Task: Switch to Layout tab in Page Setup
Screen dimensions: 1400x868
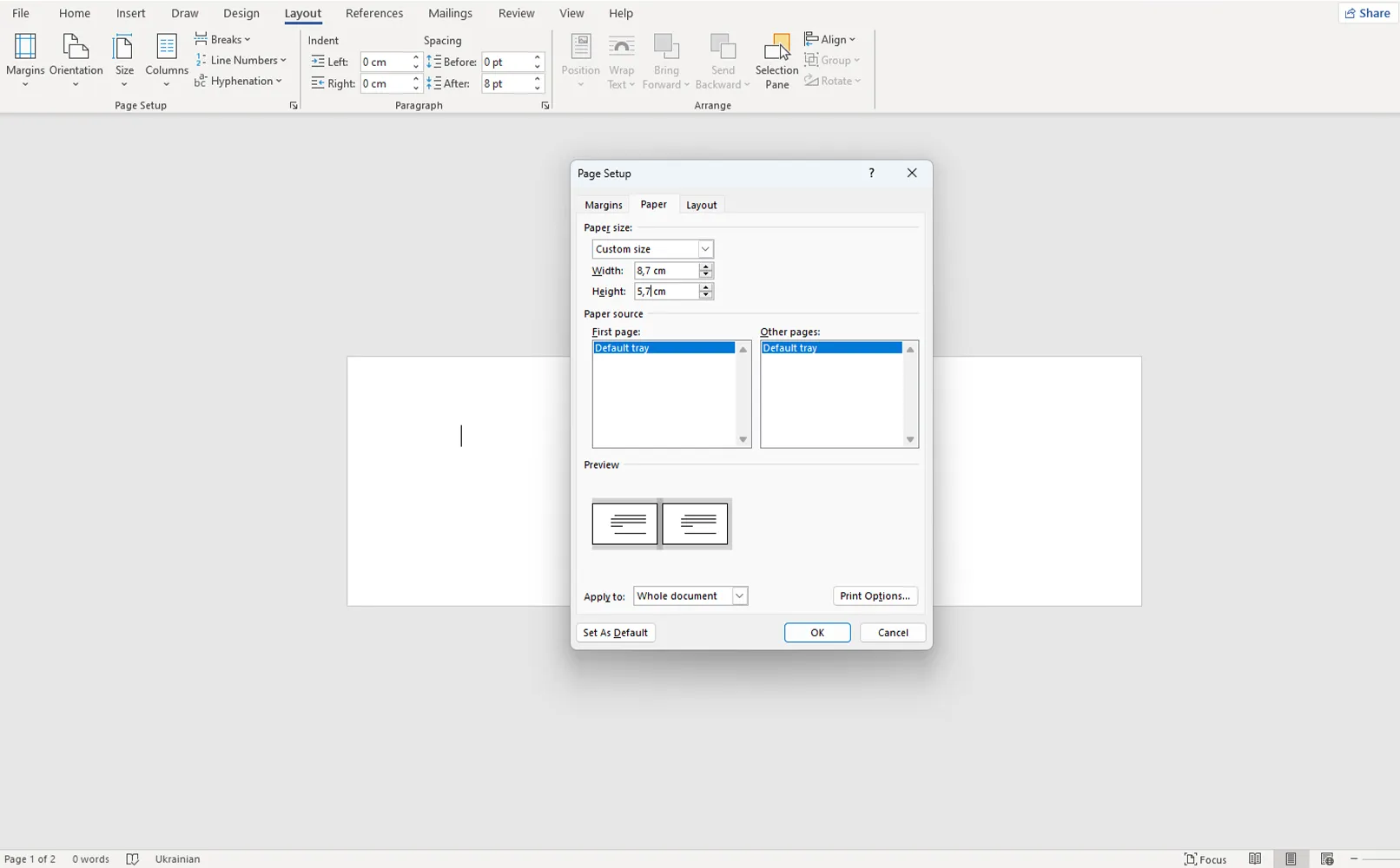Action: pyautogui.click(x=702, y=205)
